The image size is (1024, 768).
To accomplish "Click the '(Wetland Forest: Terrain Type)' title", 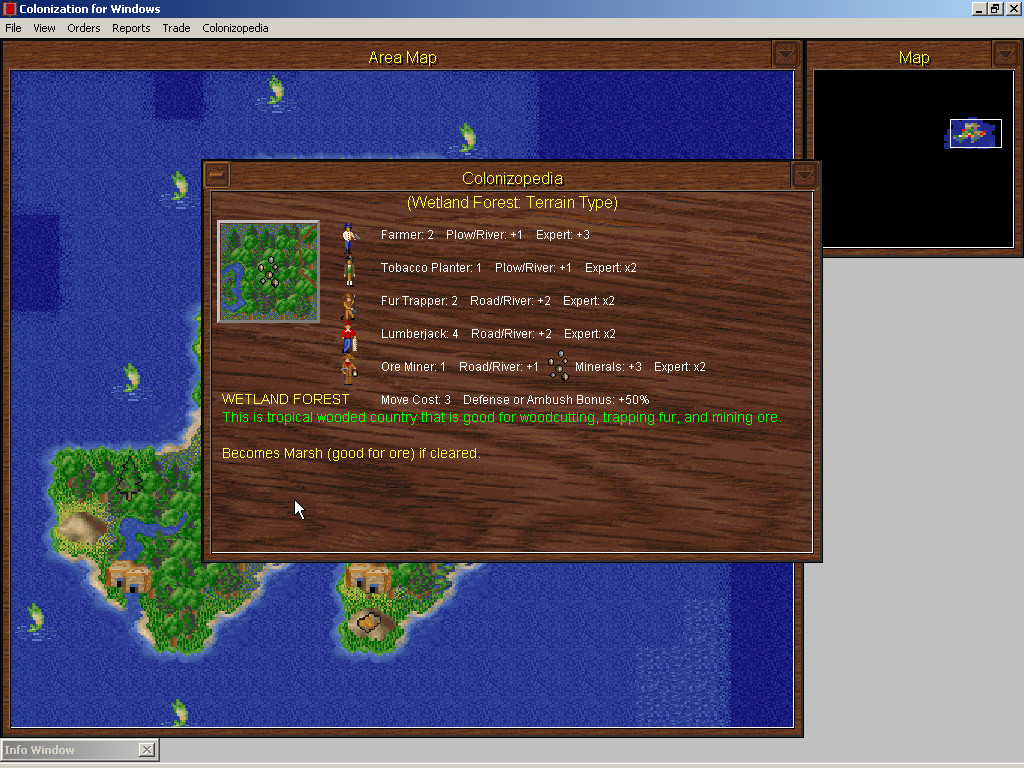I will point(512,202).
